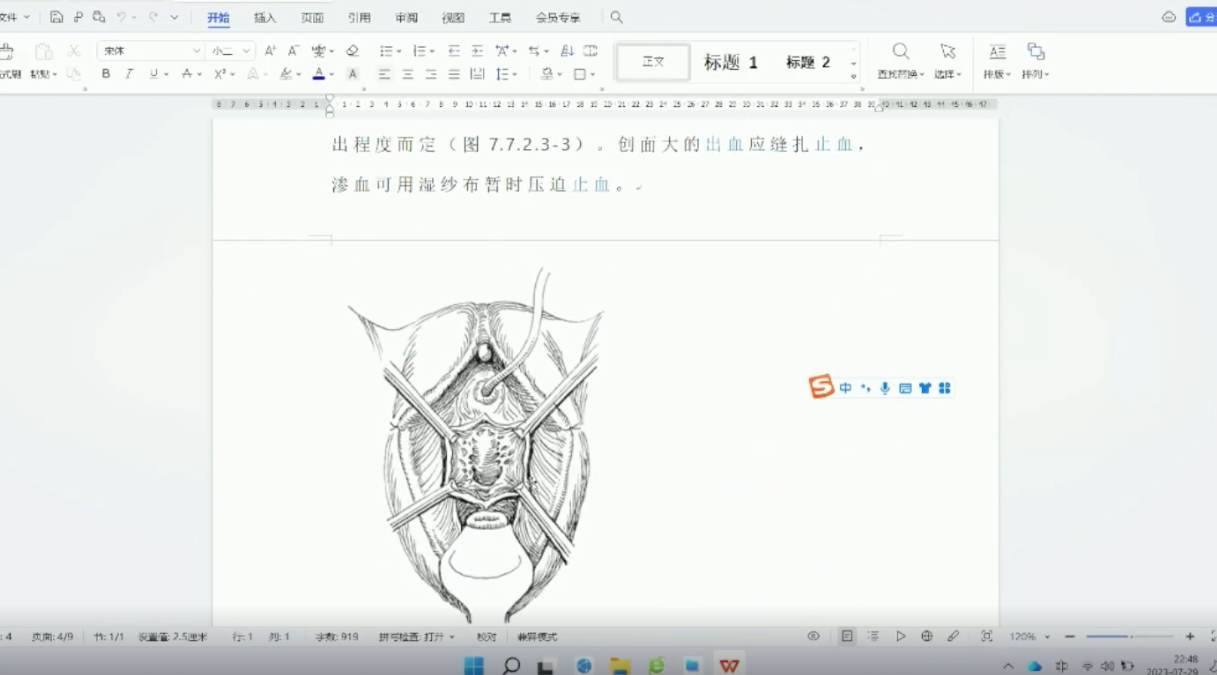Apply the 正文 style
This screenshot has height=675, width=1217.
pos(653,62)
